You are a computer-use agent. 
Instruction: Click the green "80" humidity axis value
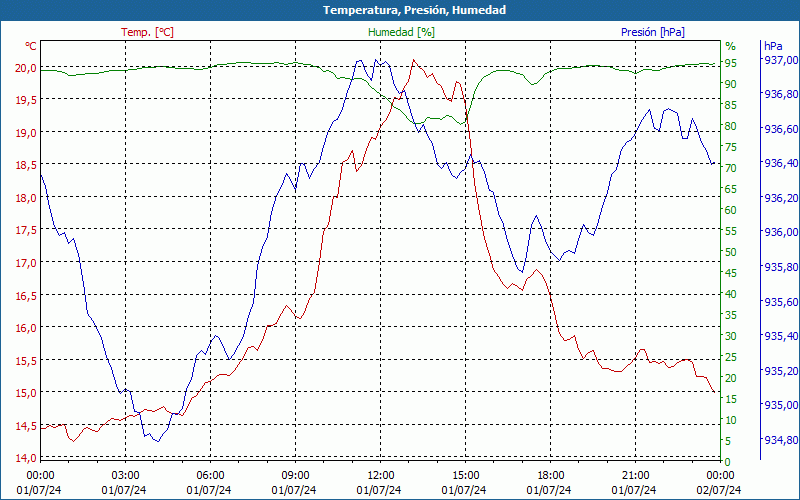point(731,126)
